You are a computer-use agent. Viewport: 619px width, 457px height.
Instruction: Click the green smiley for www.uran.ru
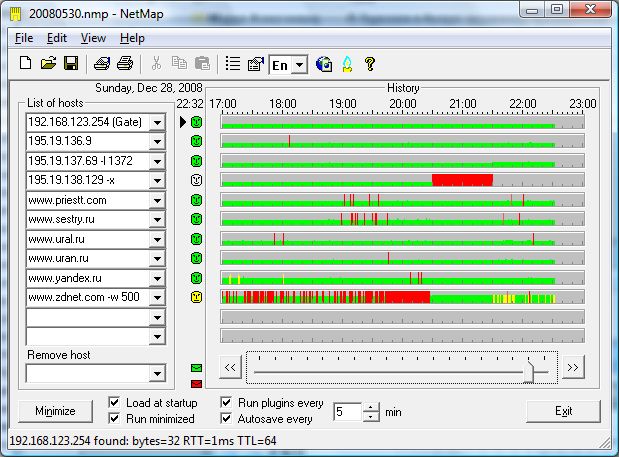point(196,258)
